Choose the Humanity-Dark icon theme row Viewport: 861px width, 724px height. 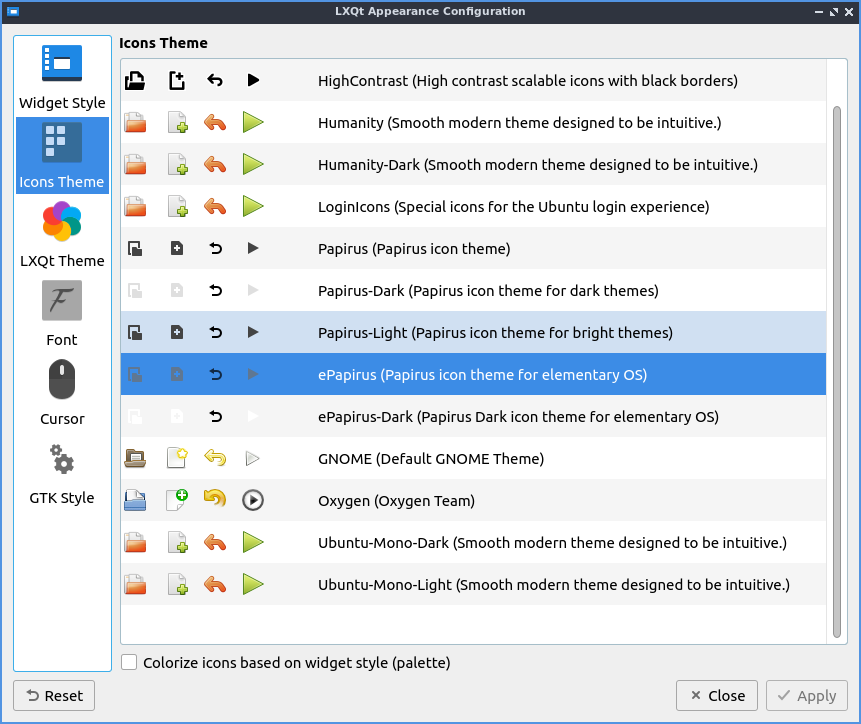[537, 165]
